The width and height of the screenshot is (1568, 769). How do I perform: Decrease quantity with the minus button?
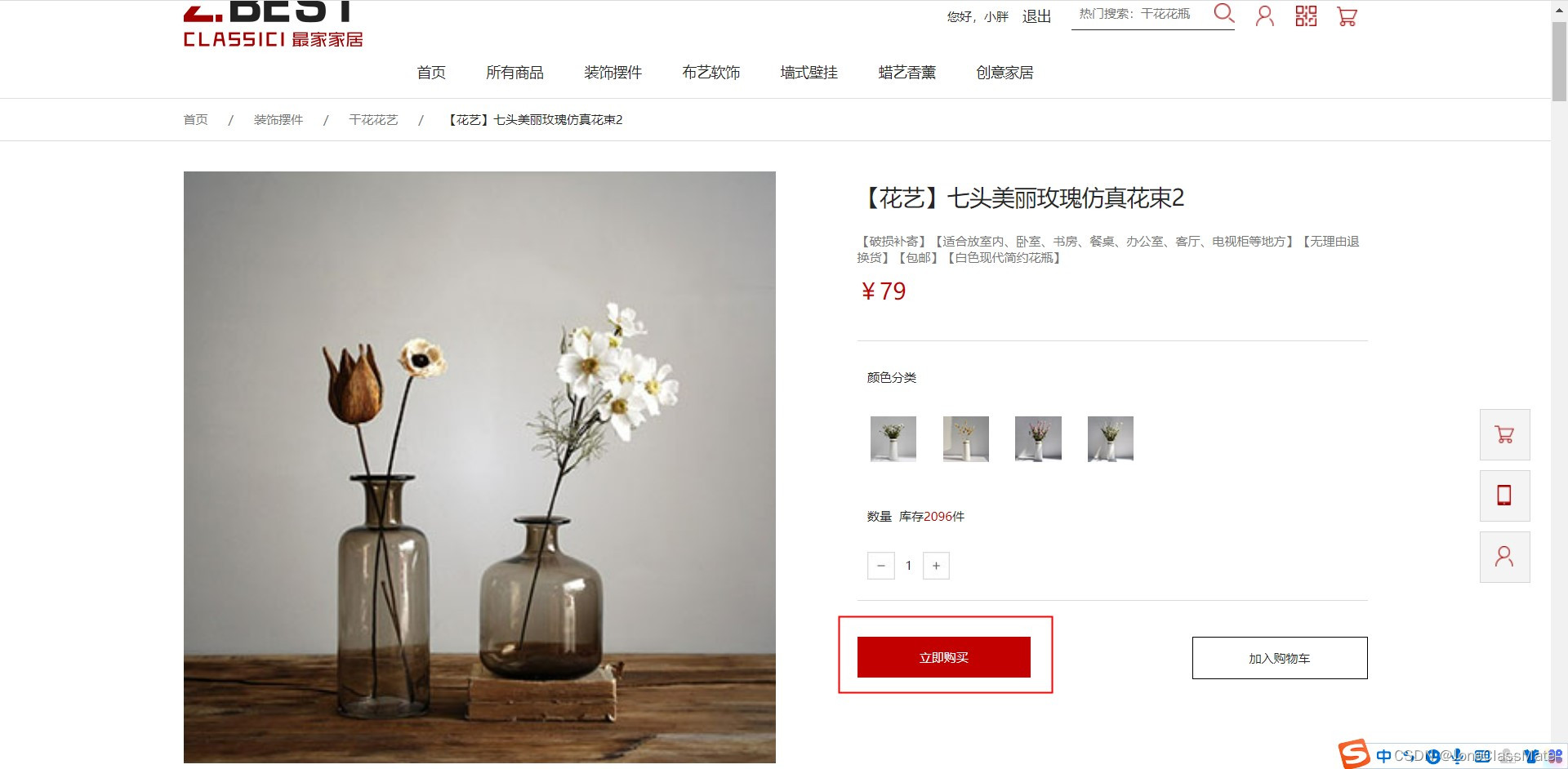point(881,566)
